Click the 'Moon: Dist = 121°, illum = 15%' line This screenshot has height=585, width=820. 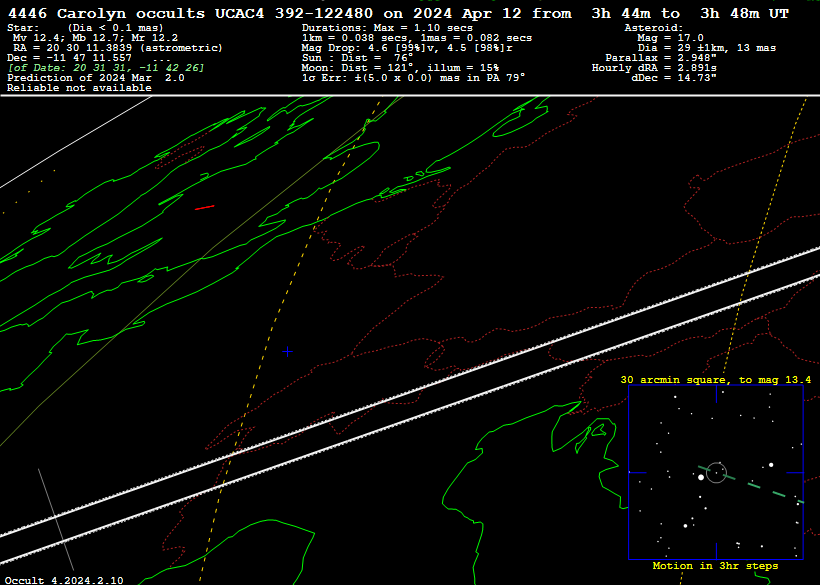pyautogui.click(x=400, y=68)
